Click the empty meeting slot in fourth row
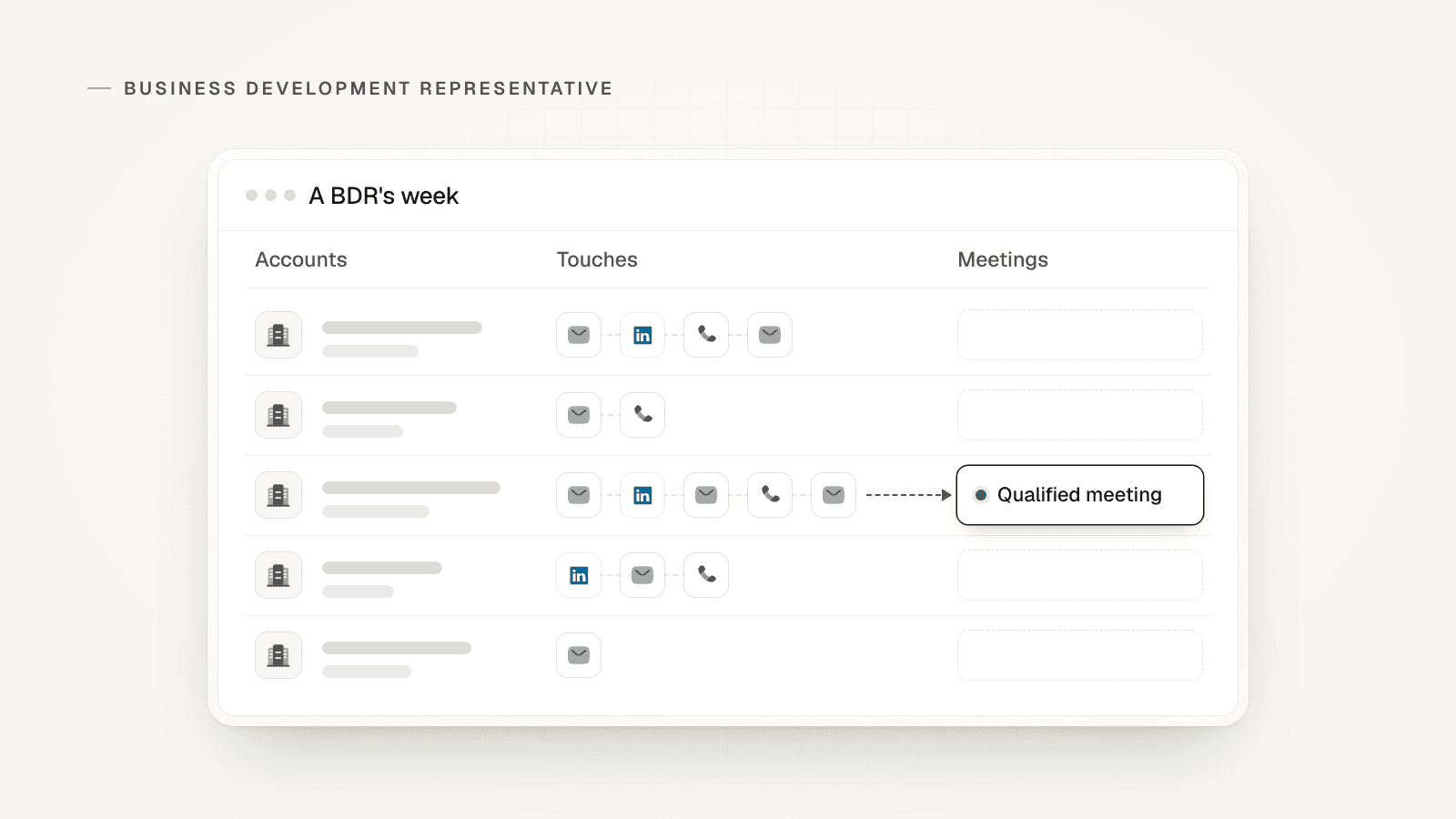Image resolution: width=1456 pixels, height=819 pixels. [x=1080, y=575]
